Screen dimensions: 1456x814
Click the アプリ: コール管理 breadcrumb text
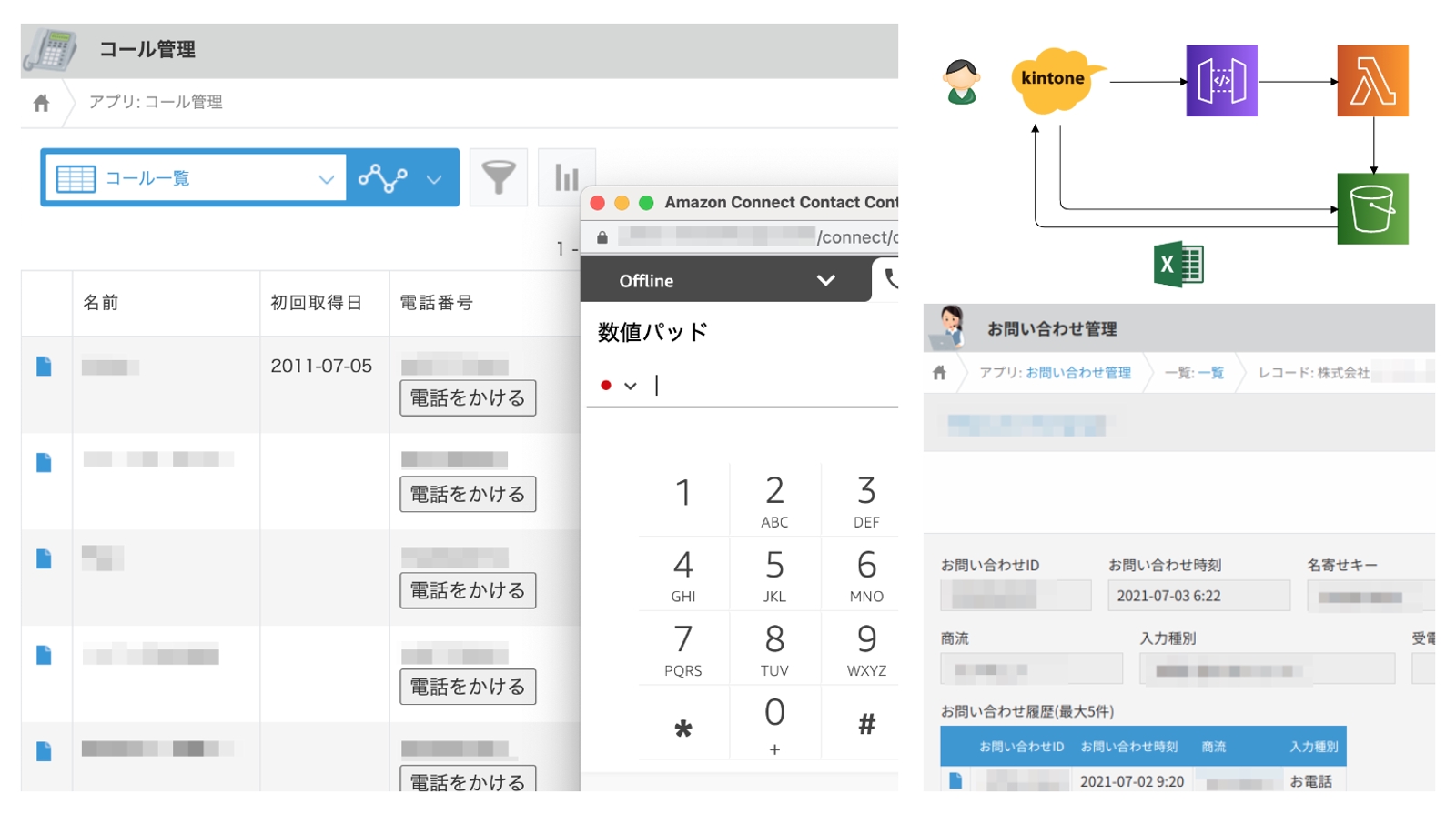tap(156, 102)
